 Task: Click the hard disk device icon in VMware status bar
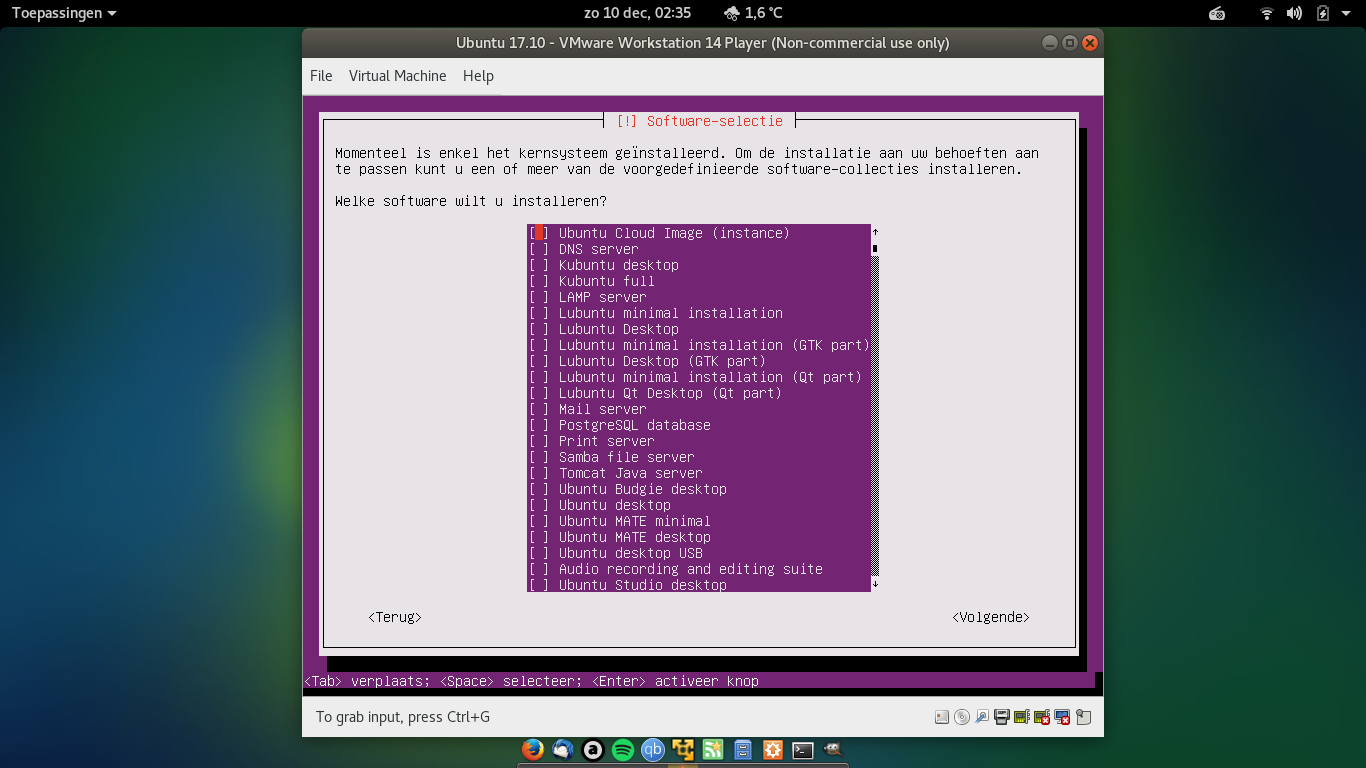pyautogui.click(x=942, y=717)
